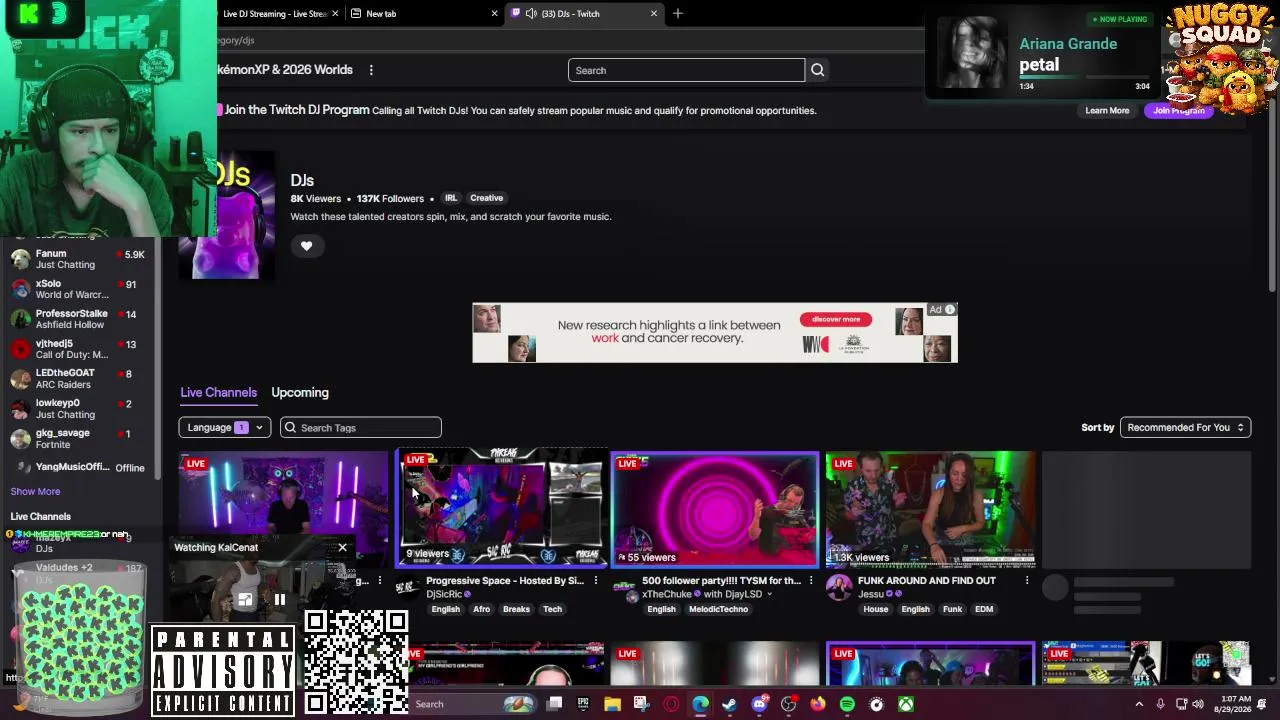This screenshot has width=1280, height=720.
Task: Click Learn More in the DJ Program banner
Action: click(x=1107, y=111)
